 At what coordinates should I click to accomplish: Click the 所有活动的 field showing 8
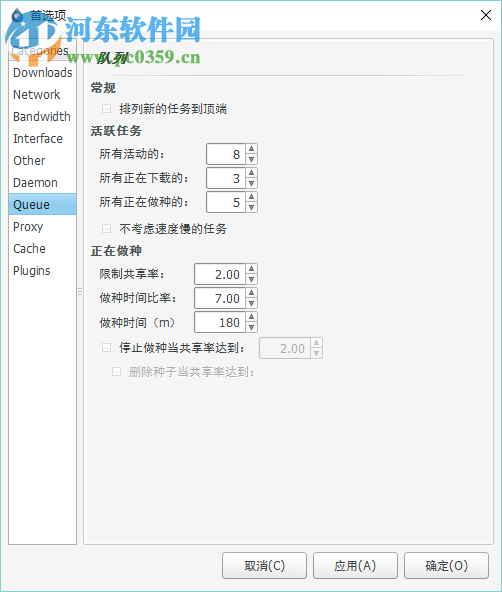(226, 154)
